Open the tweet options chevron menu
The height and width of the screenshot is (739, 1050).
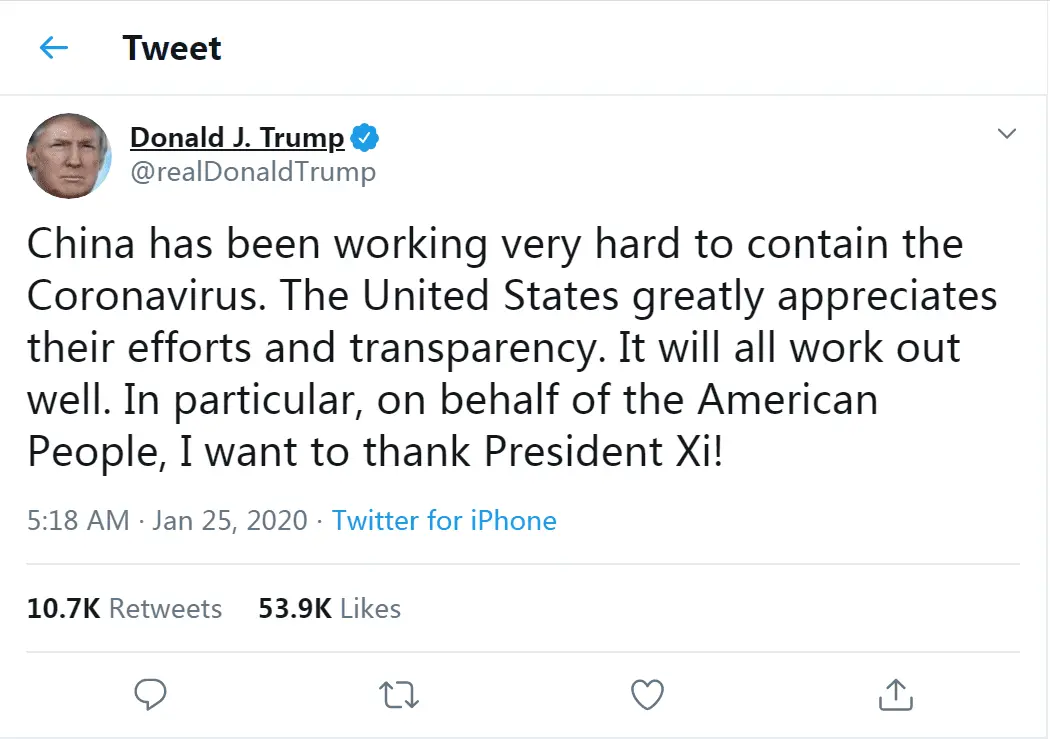(1007, 134)
